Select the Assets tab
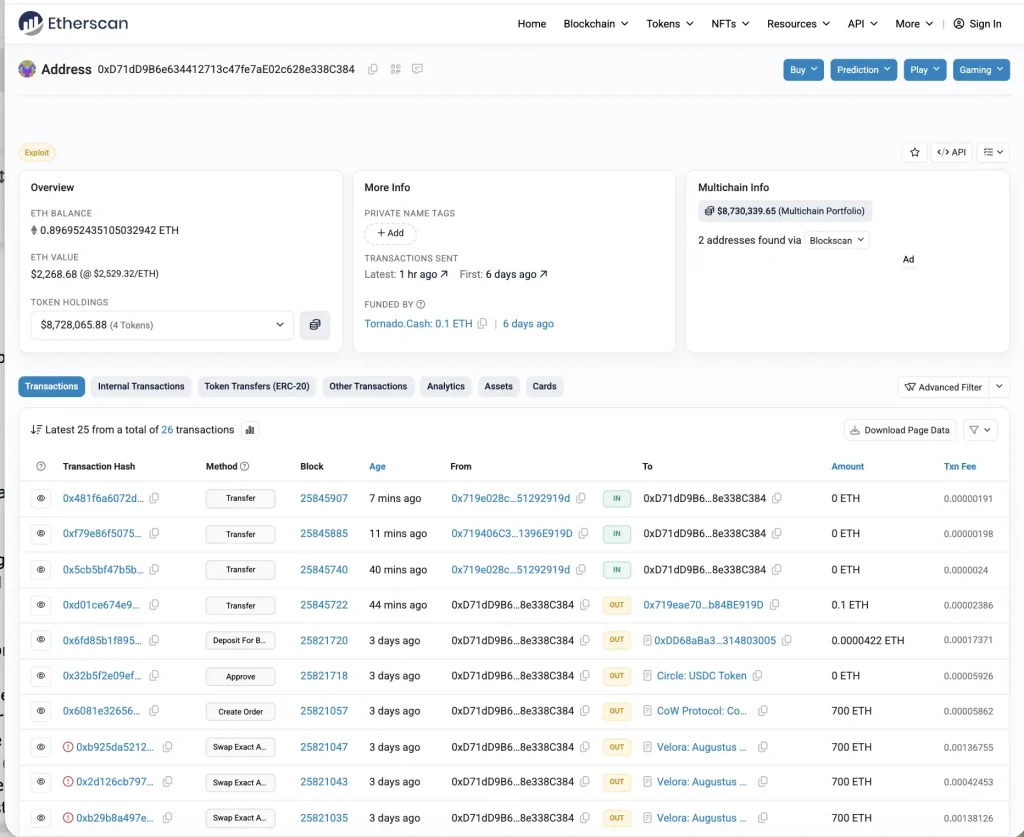The width and height of the screenshot is (1024, 837). click(498, 387)
